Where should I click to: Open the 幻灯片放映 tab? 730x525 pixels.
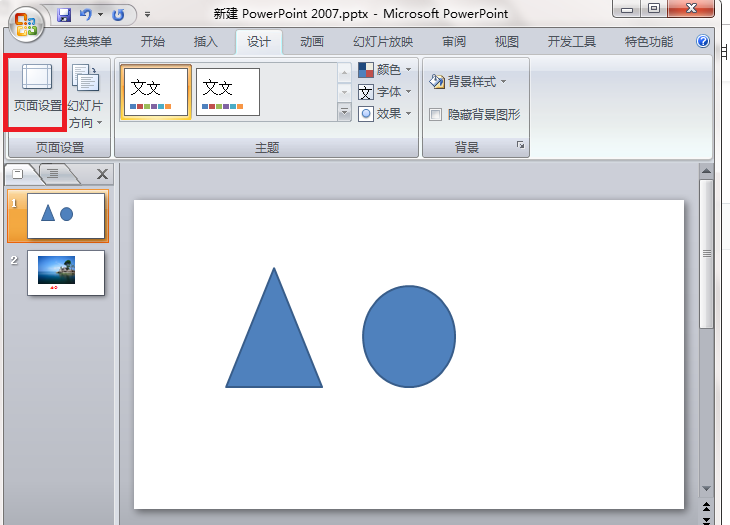(x=383, y=42)
